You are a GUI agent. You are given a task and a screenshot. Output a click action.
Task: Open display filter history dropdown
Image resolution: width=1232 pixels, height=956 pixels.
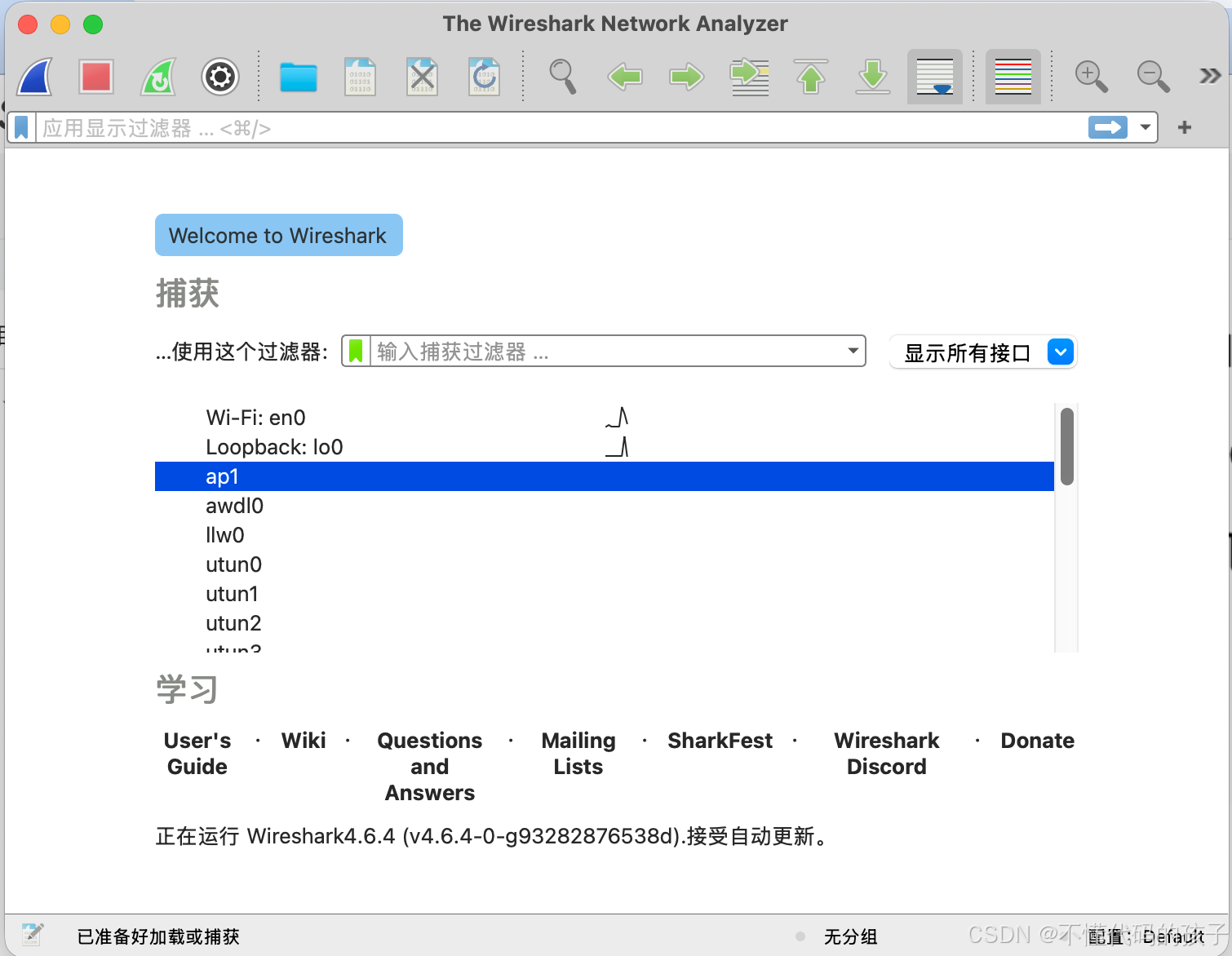(1146, 127)
